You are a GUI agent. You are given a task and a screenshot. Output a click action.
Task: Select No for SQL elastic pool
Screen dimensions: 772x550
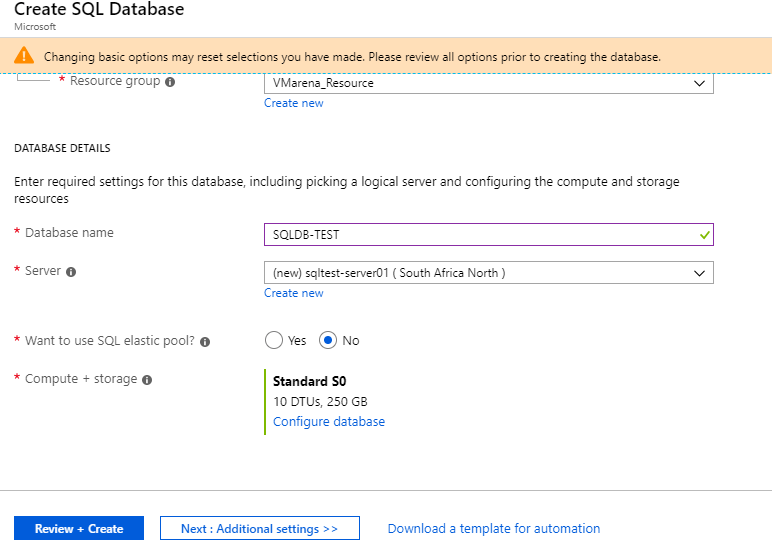point(328,340)
